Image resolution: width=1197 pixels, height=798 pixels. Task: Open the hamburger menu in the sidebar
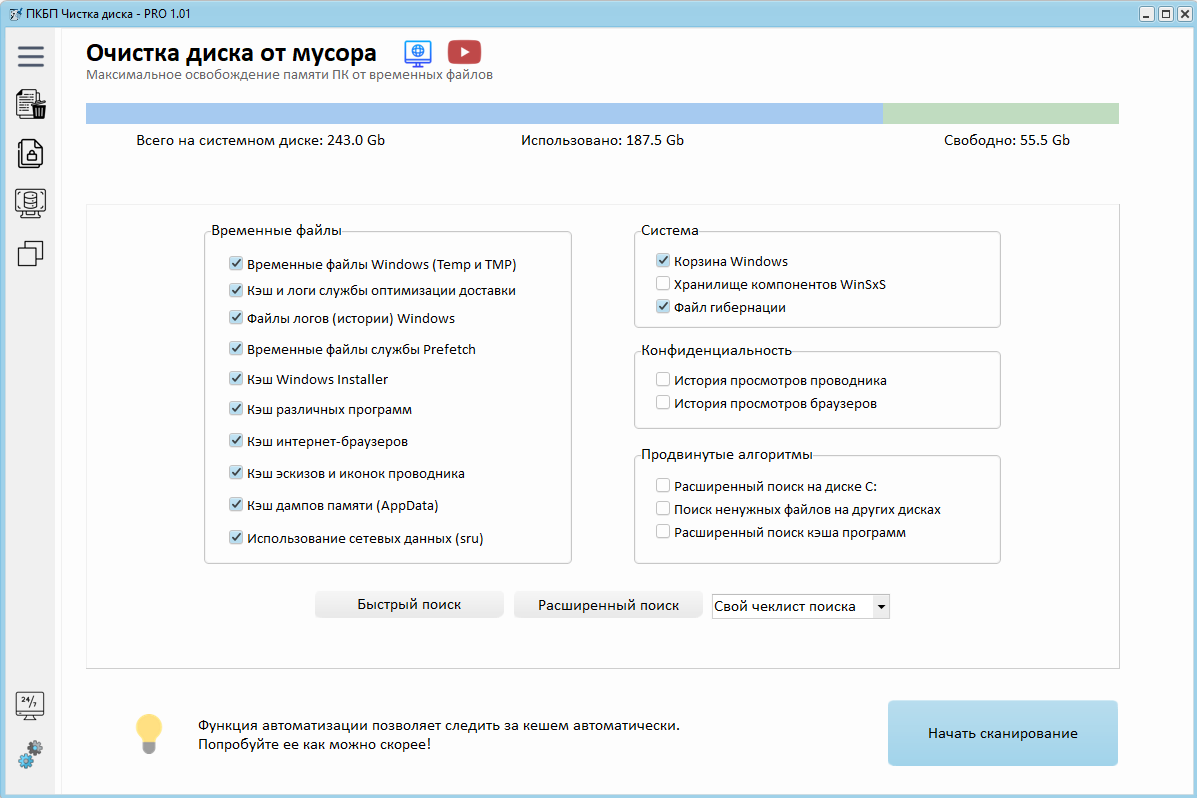click(x=31, y=56)
